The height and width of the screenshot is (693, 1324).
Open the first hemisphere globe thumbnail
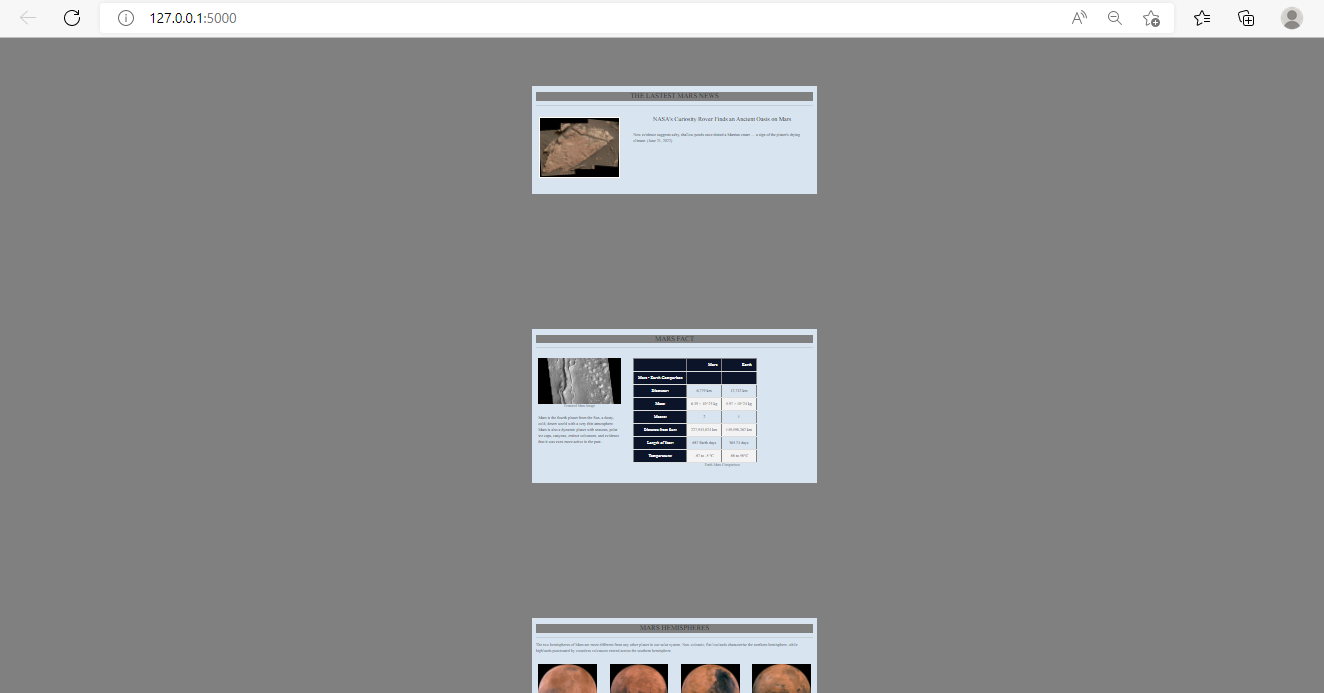[x=567, y=679]
